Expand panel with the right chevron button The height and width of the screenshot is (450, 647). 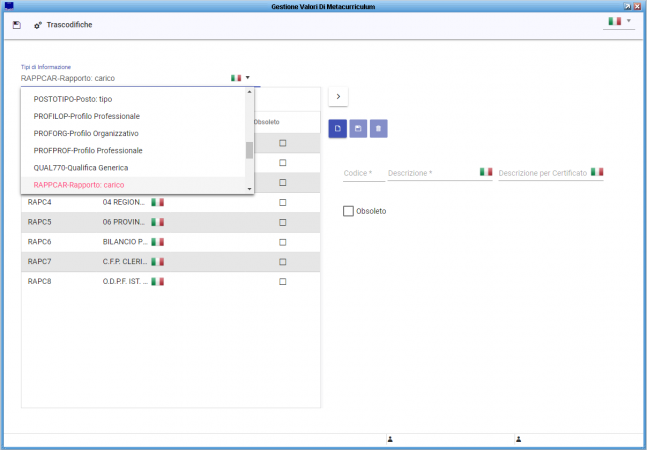coord(338,96)
